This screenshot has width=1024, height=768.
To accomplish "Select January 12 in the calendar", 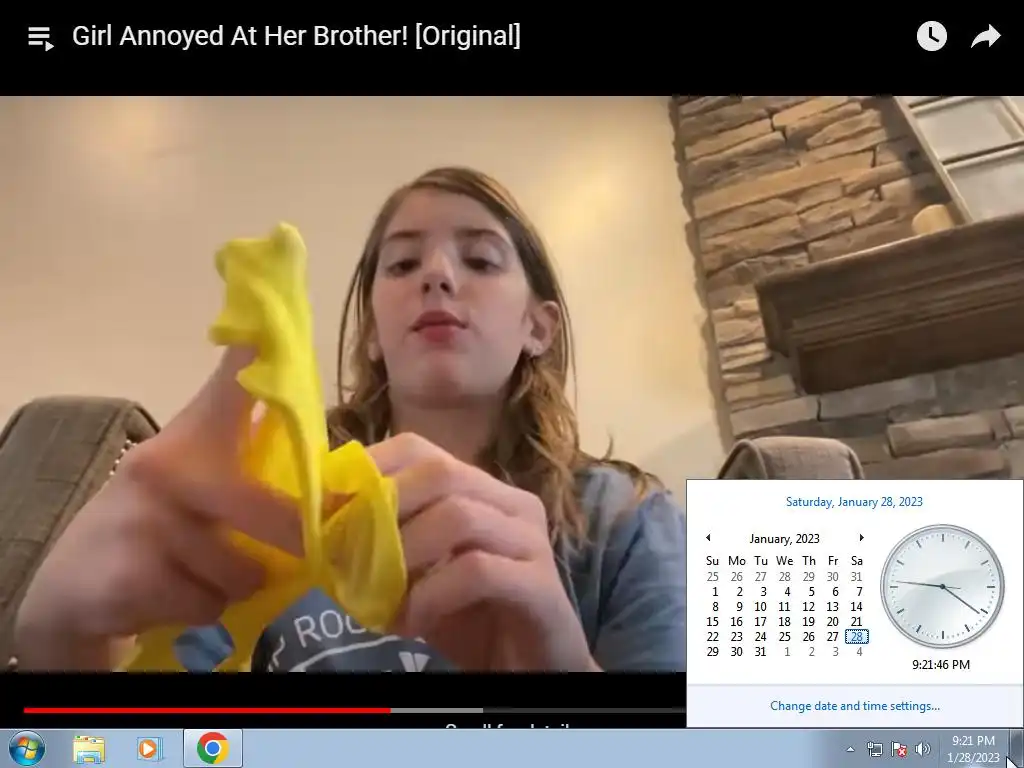I will [808, 607].
